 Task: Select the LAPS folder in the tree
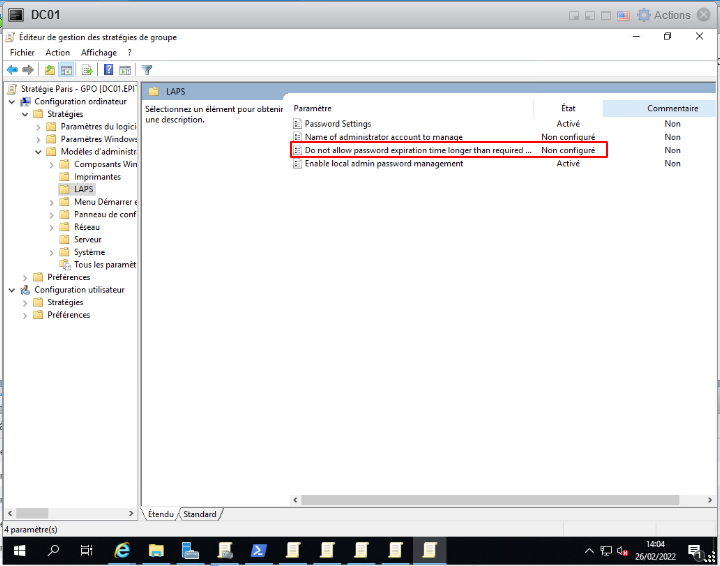[x=84, y=189]
